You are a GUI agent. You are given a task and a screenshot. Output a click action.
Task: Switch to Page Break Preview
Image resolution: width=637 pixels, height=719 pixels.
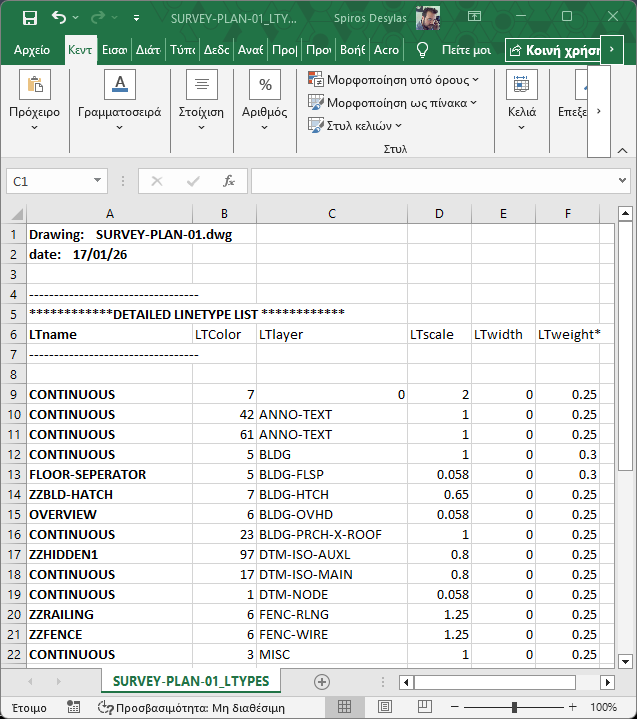(425, 707)
